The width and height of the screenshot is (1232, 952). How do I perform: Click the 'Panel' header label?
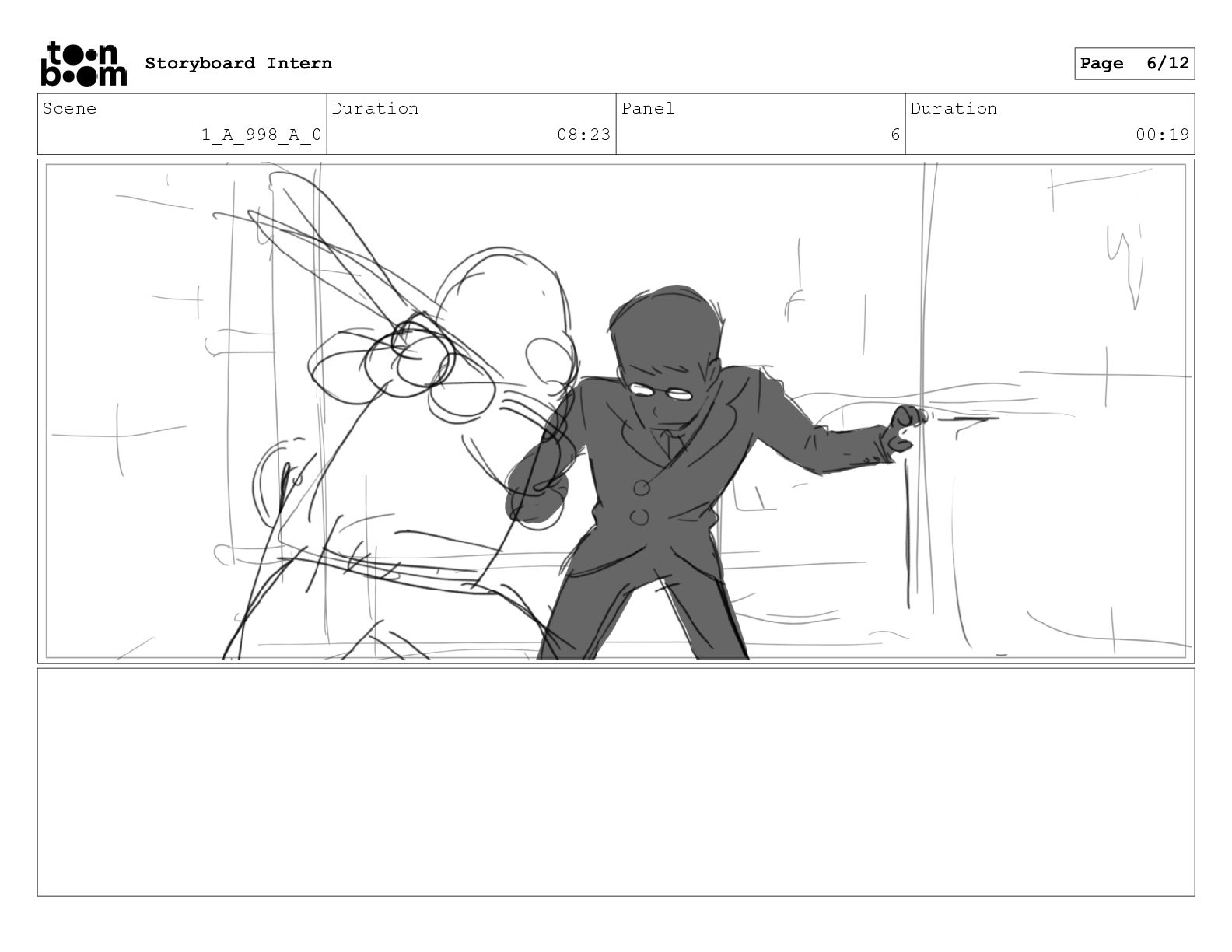click(x=648, y=109)
